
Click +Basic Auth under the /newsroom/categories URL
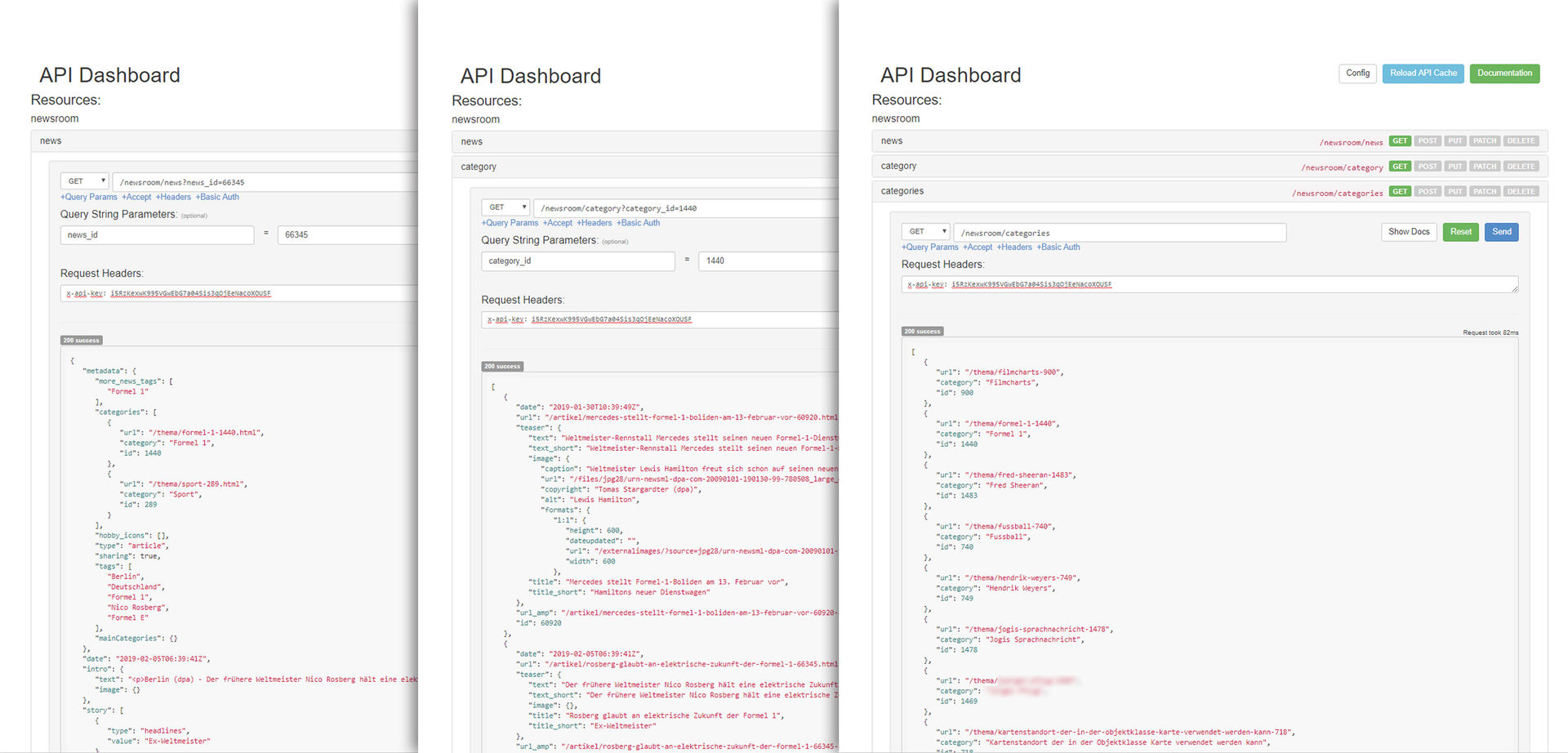(x=1058, y=247)
